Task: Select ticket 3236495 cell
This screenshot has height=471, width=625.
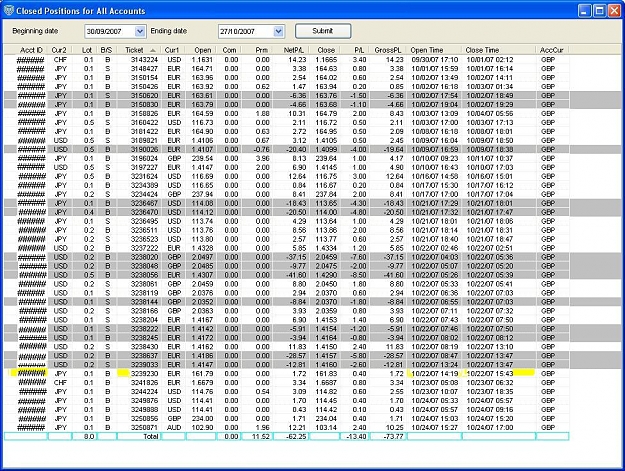Action: [144, 221]
